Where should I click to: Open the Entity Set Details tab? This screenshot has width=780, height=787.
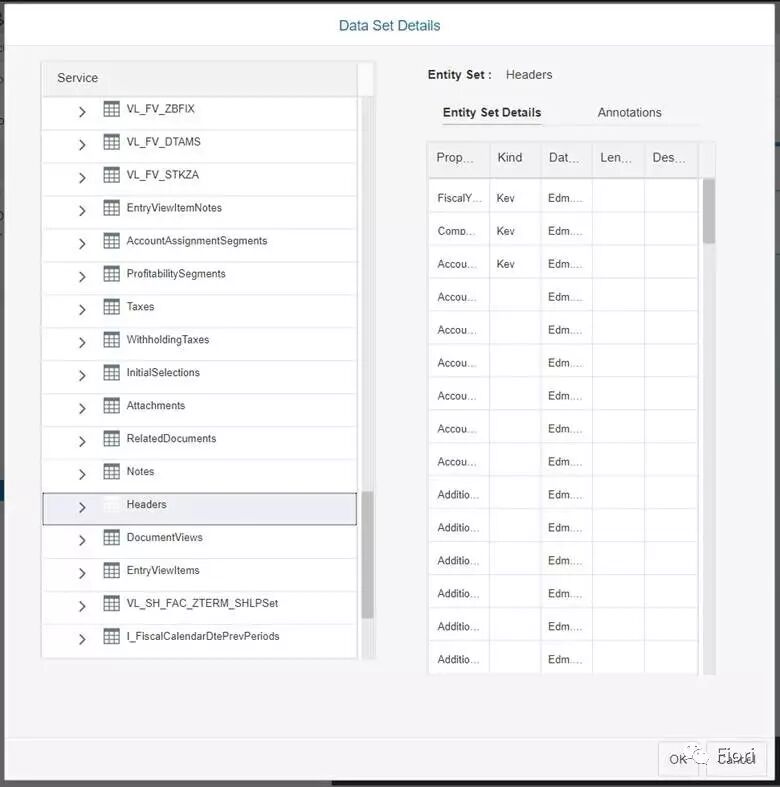492,112
